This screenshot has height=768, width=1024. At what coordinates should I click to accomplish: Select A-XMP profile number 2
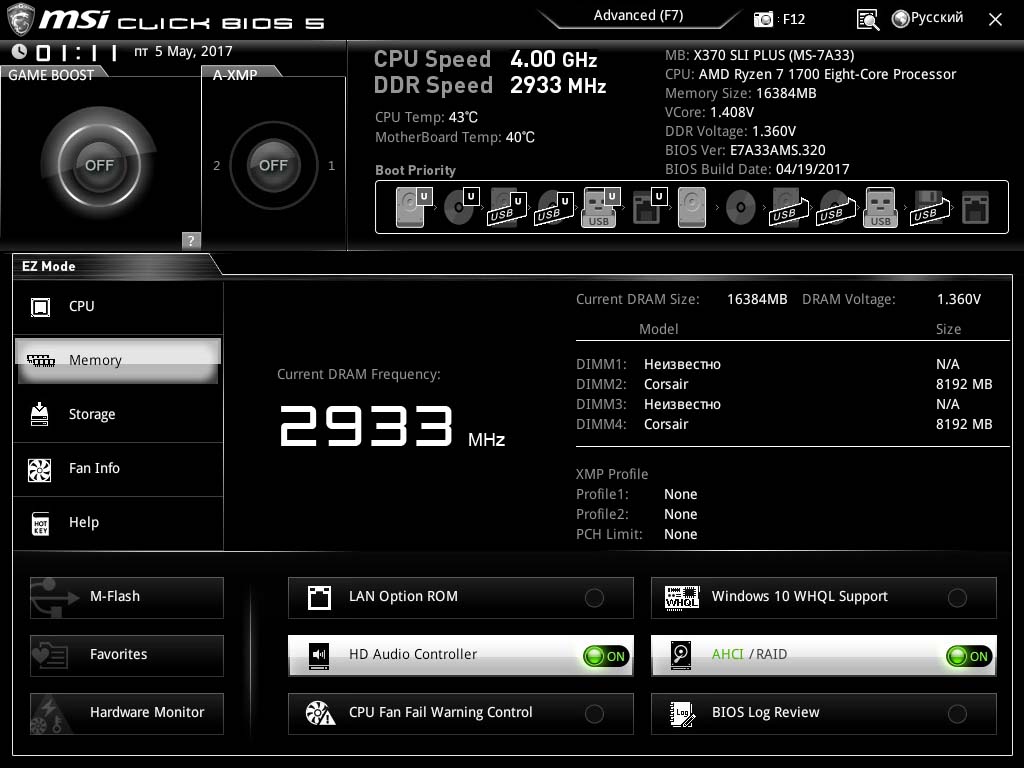point(217,166)
